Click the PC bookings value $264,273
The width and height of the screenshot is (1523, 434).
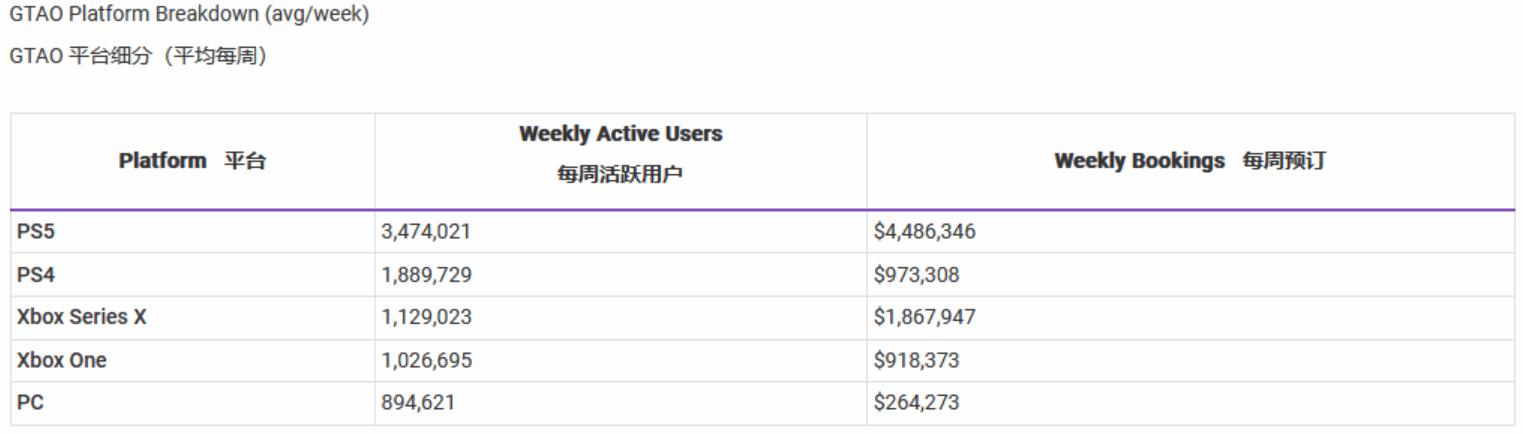(x=916, y=403)
